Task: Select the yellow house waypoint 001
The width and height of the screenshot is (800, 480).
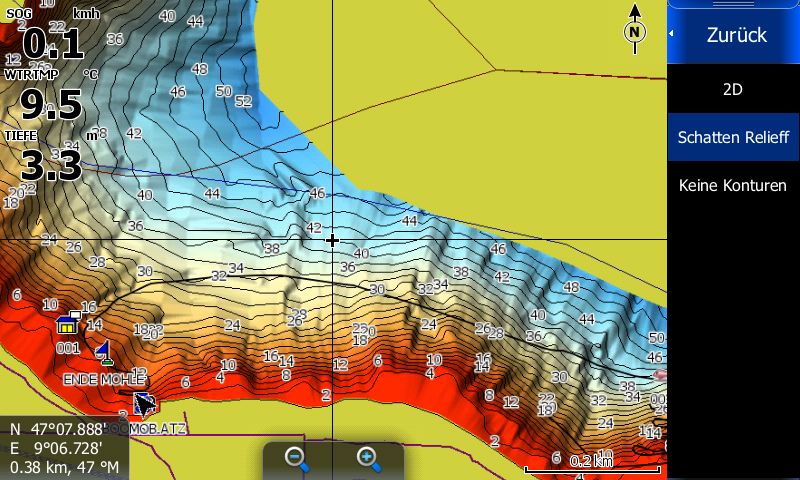Action: [x=68, y=326]
